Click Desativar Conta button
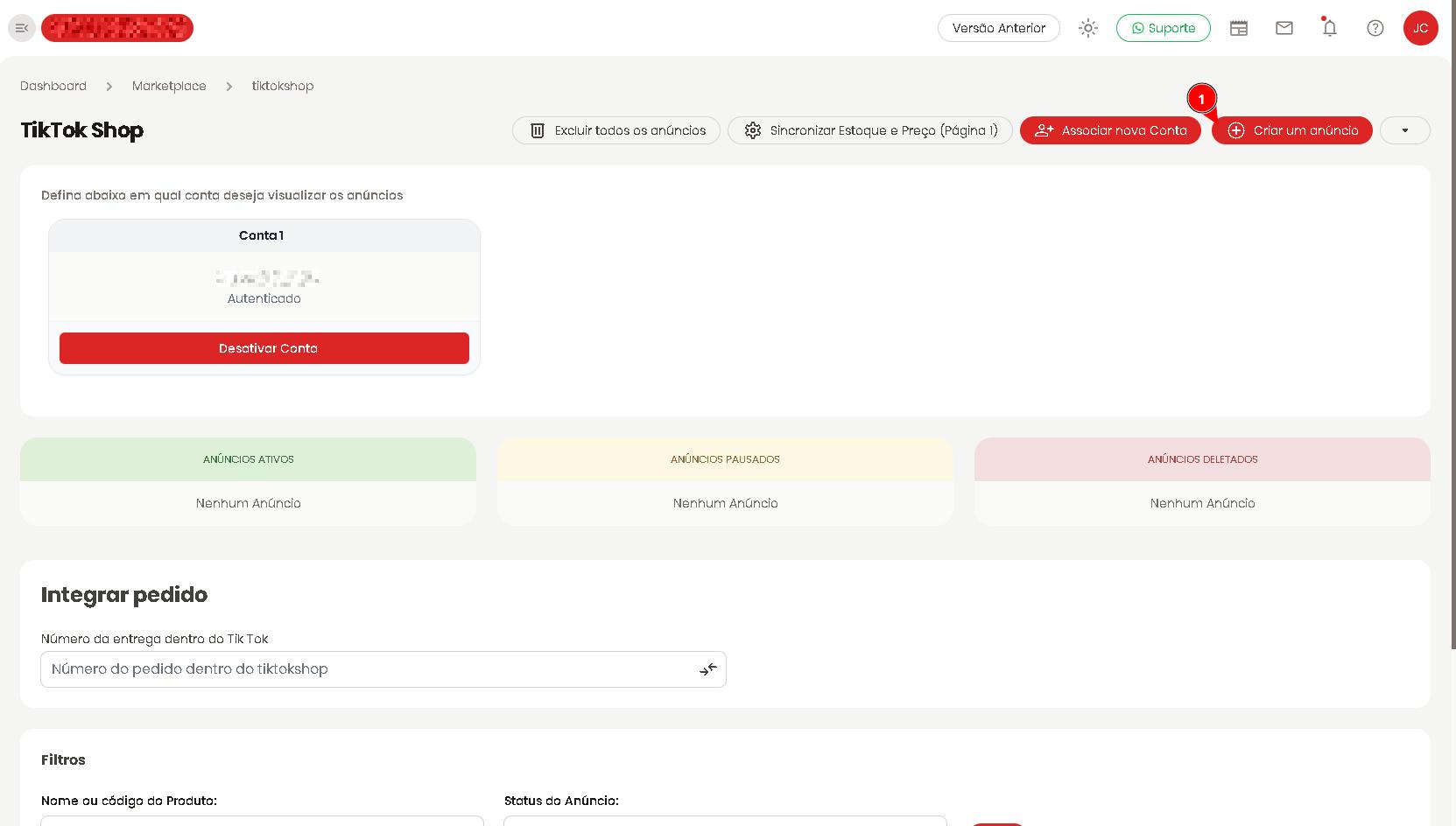 click(x=264, y=348)
